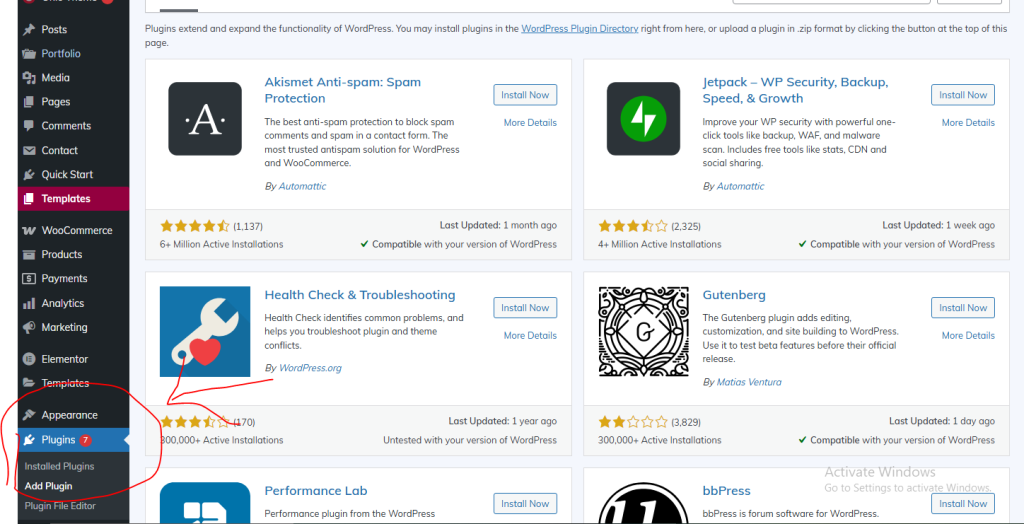Open Matias Ventura author link

pos(749,382)
